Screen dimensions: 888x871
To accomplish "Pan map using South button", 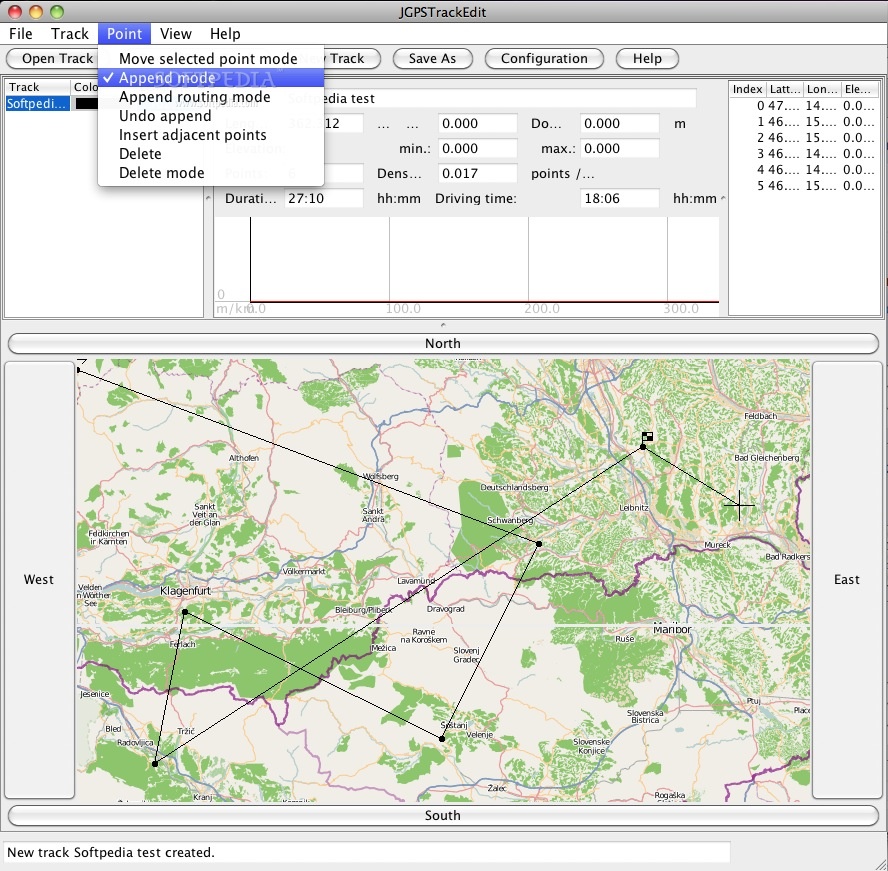I will click(x=443, y=816).
